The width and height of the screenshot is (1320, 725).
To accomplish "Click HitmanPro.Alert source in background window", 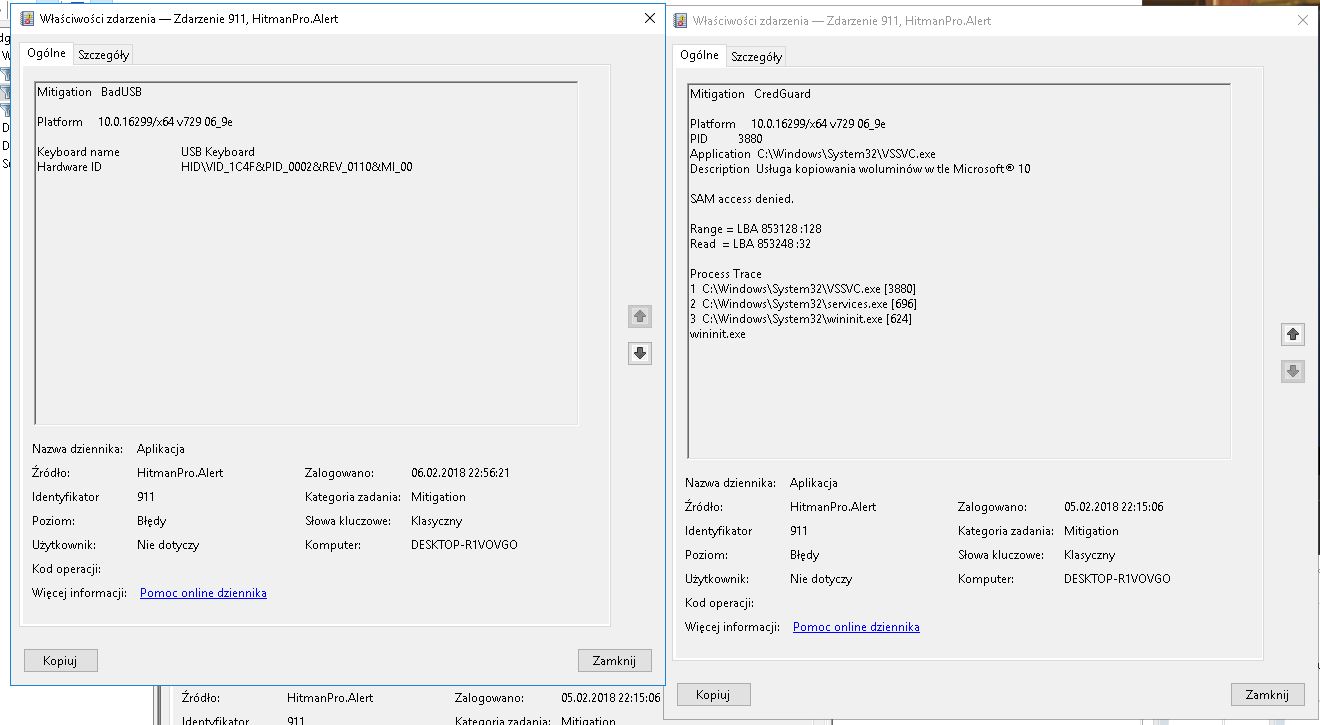I will (330, 698).
